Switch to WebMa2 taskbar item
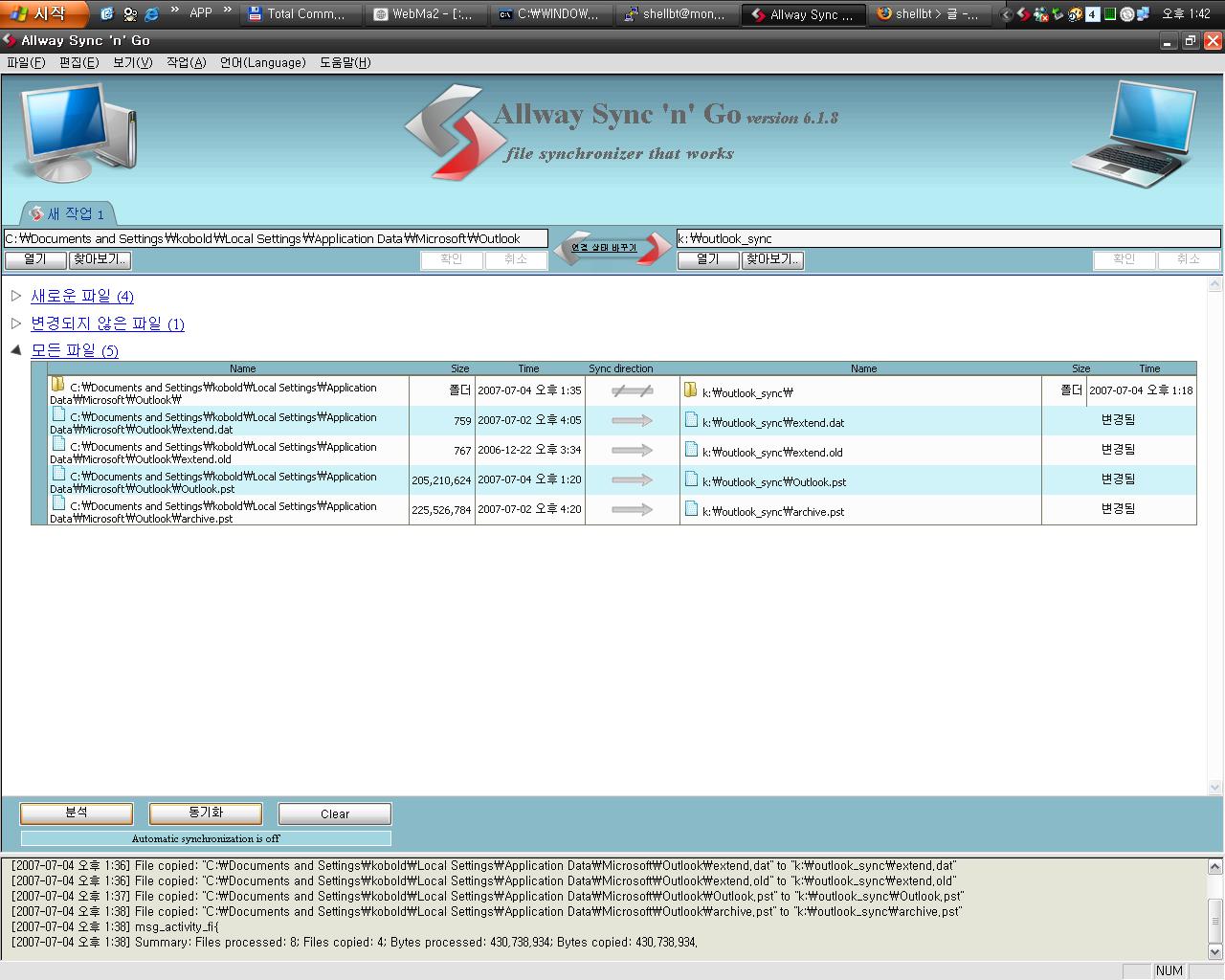The width and height of the screenshot is (1225, 980). pos(426,13)
